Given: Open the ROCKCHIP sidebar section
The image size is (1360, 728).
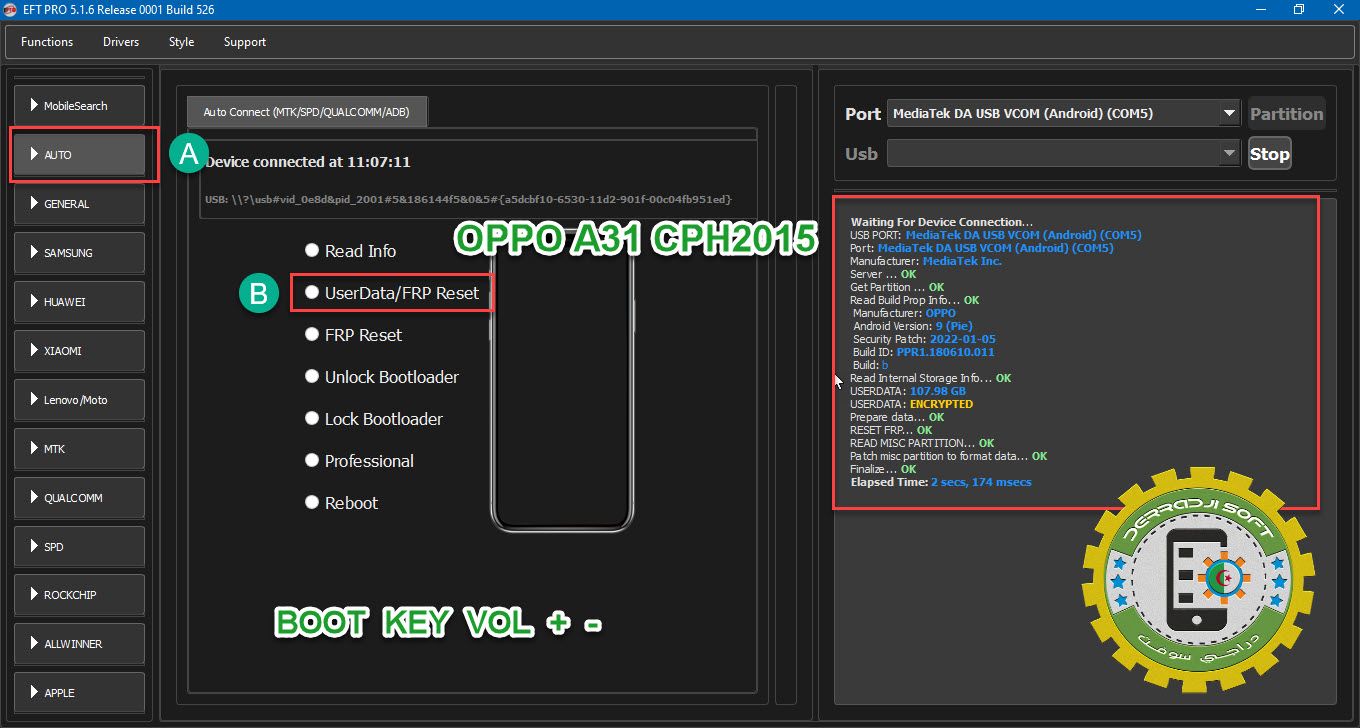Looking at the screenshot, I should [x=80, y=594].
